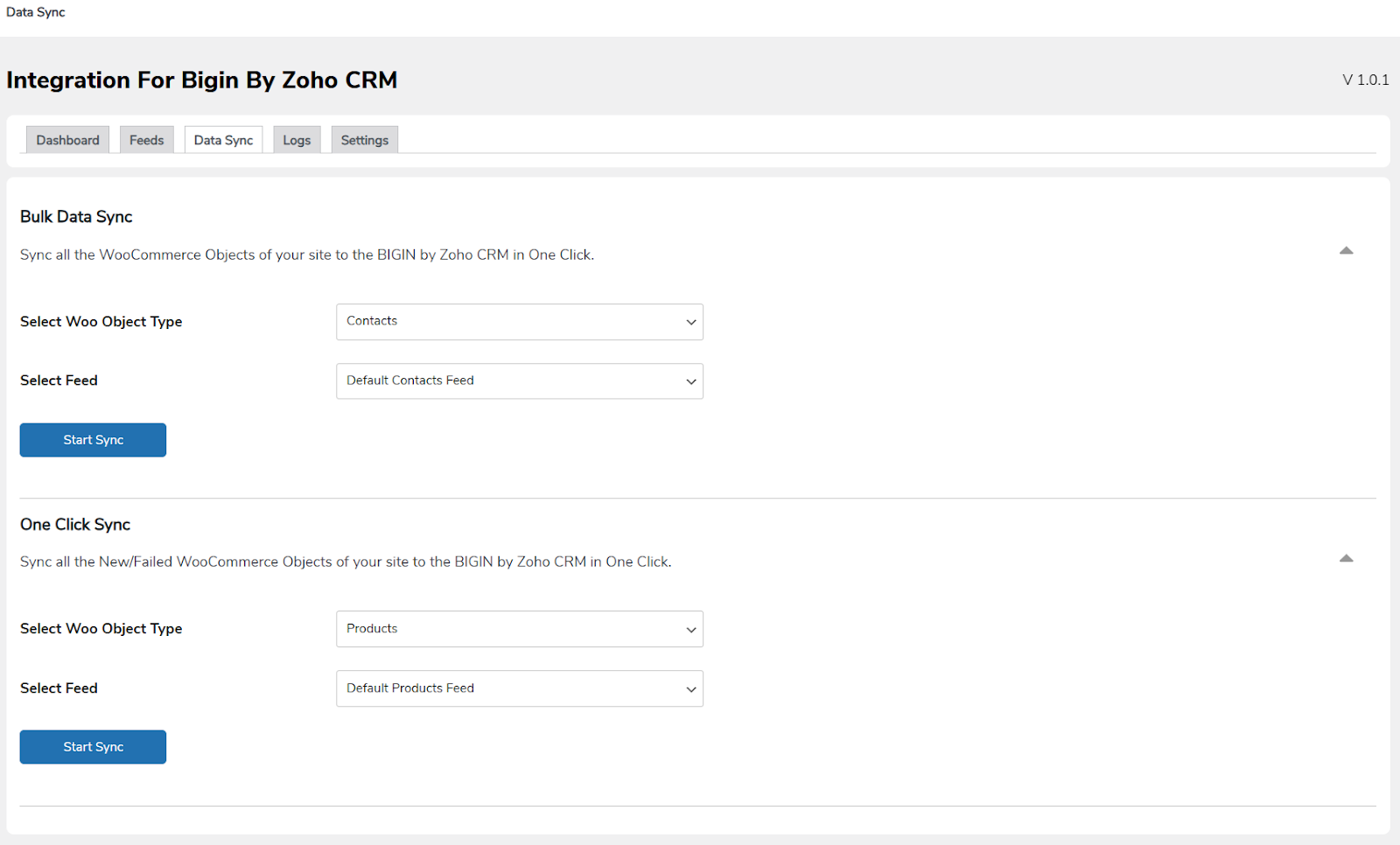Expand the Default Contacts Feed dropdown
The height and width of the screenshot is (845, 1400).
click(519, 381)
